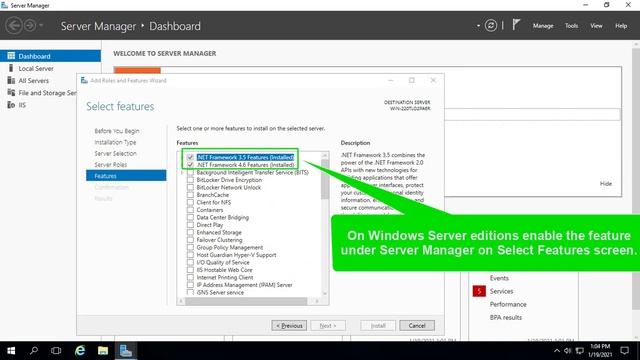Image resolution: width=640 pixels, height=360 pixels.
Task: Click the network icon in the system tray
Action: (x=580, y=351)
